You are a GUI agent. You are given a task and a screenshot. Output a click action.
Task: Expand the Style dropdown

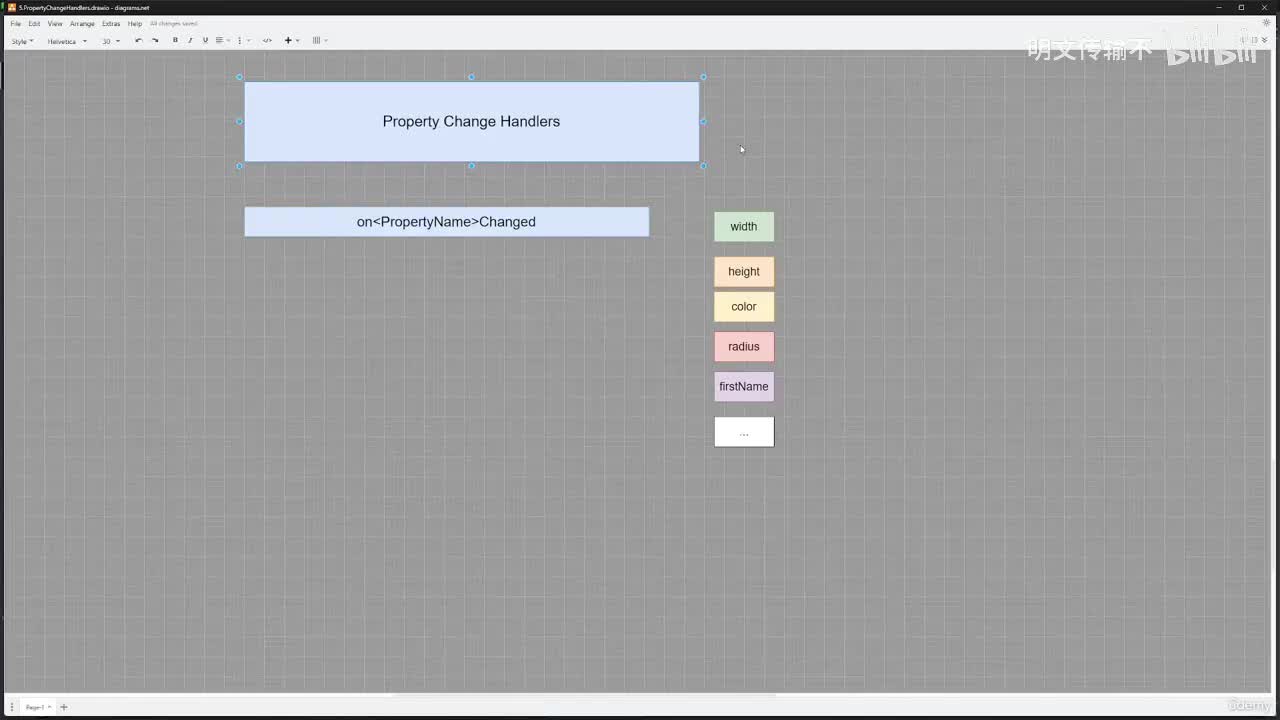click(22, 41)
